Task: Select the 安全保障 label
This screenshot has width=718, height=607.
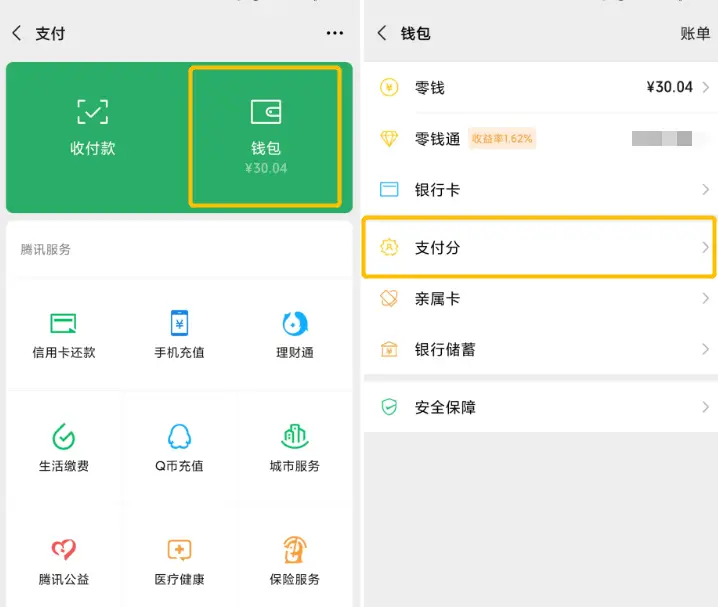Action: tap(445, 407)
